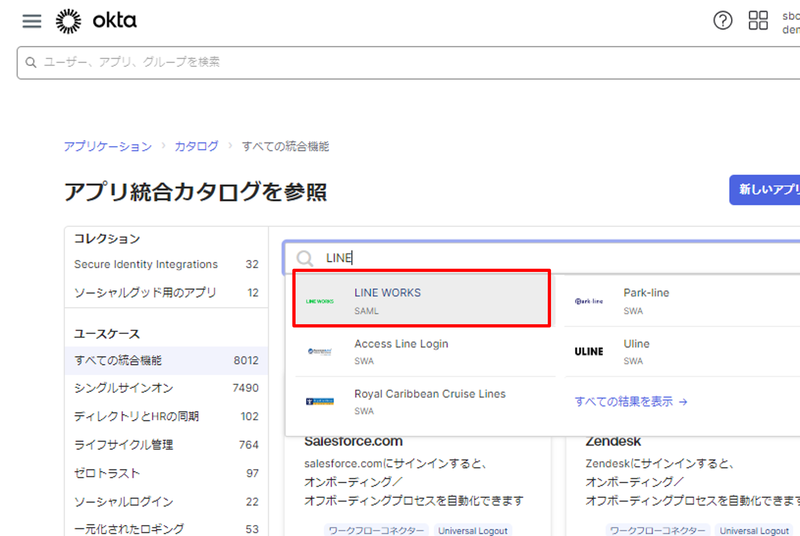Click the magnifier in the top search bar

31,62
